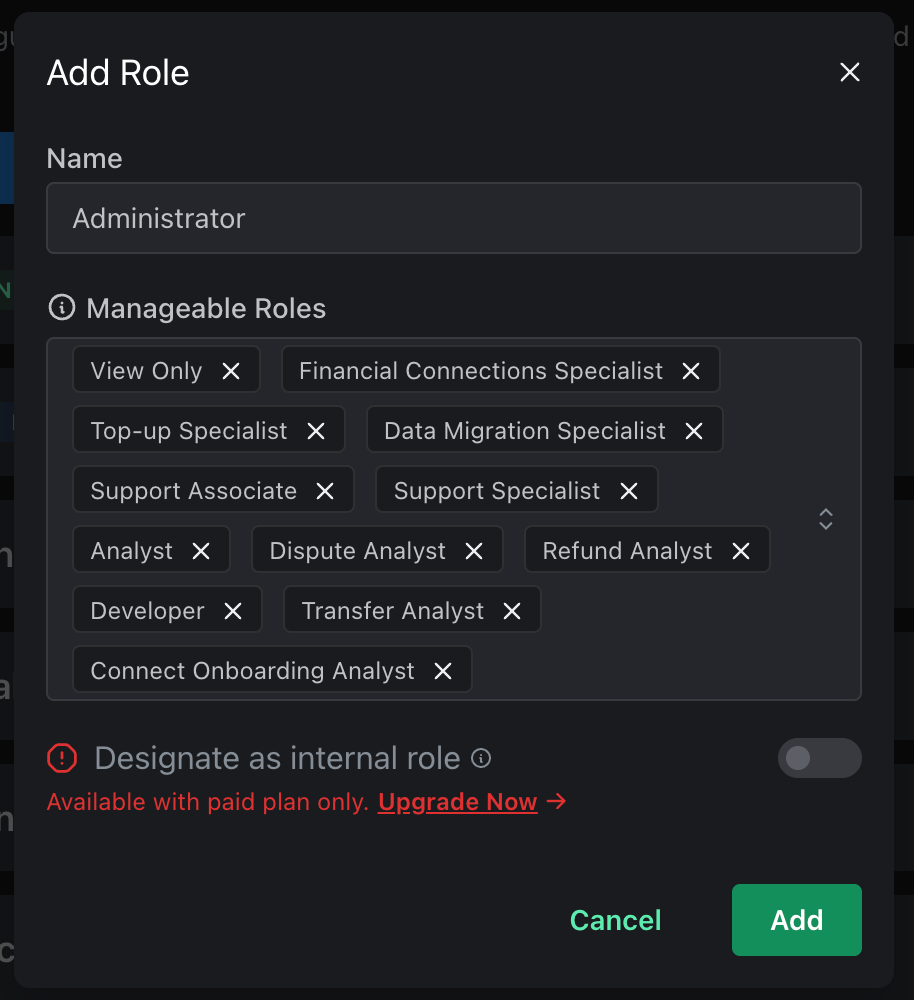Open the Manageable Roles selector chevron
Image resolution: width=914 pixels, height=1000 pixels.
click(826, 519)
